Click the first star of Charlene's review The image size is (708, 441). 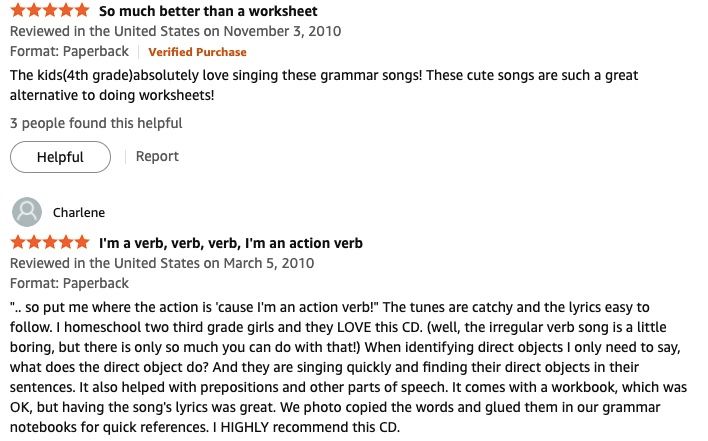[x=18, y=243]
